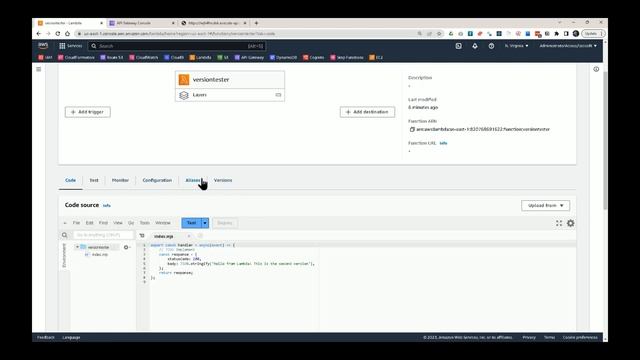
Task: Collapse the versiontester folder in file tree
Action: pyautogui.click(x=77, y=247)
